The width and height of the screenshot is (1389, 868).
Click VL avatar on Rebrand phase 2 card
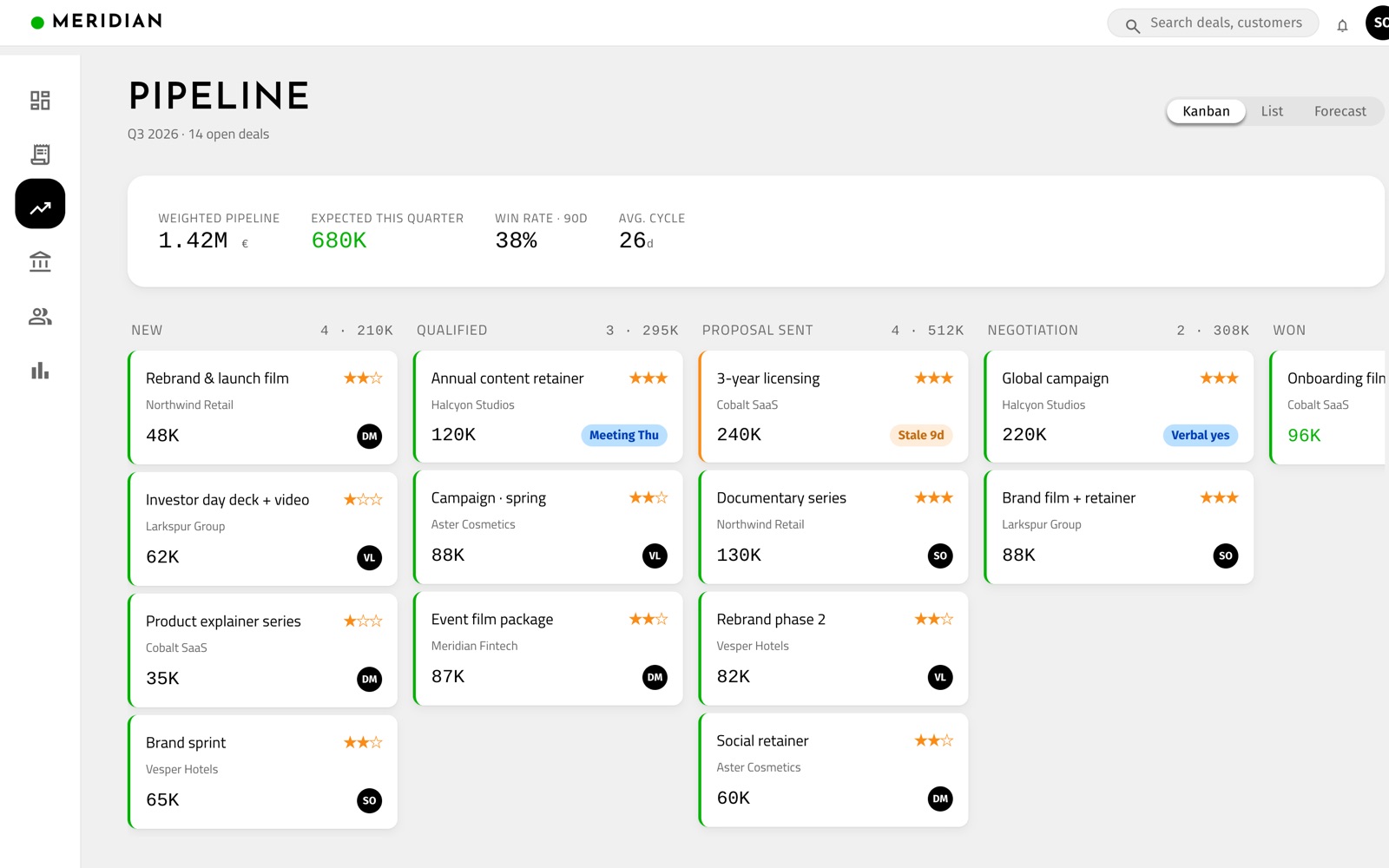click(x=940, y=677)
